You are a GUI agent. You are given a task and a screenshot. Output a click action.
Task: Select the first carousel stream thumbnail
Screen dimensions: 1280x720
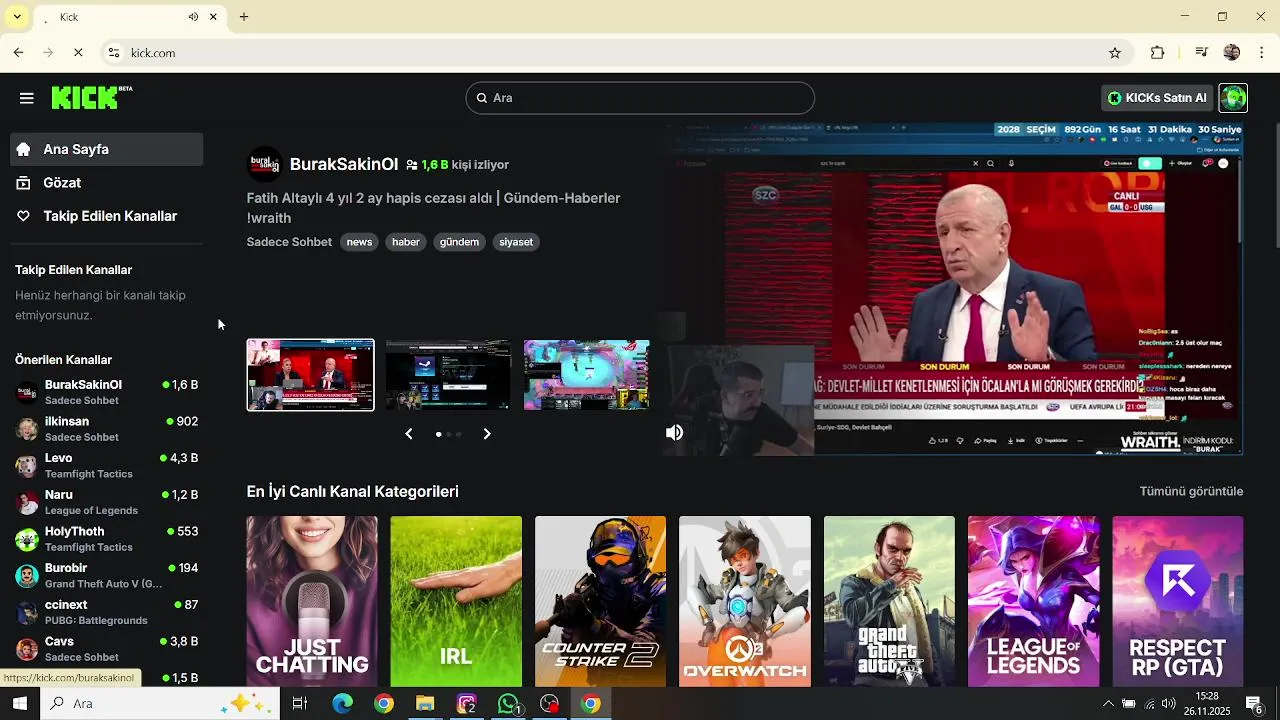pos(311,375)
